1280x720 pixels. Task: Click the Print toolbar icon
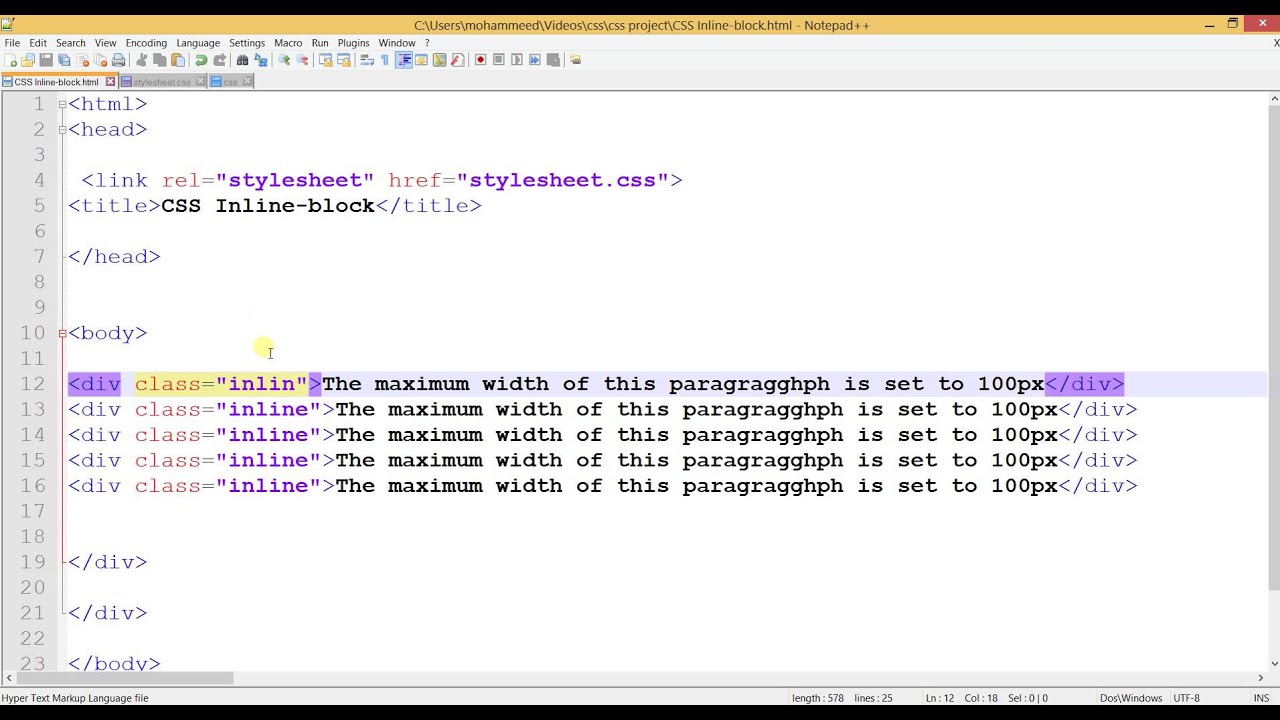(x=118, y=60)
